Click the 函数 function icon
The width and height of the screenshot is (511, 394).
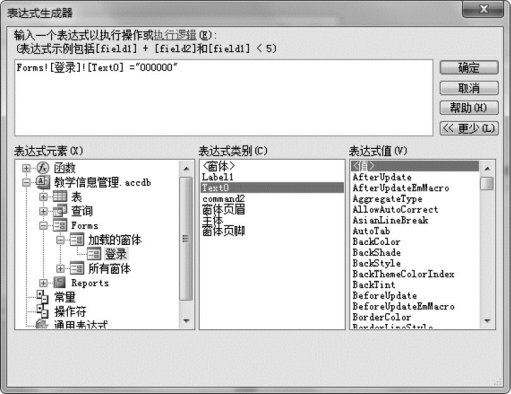pos(43,168)
